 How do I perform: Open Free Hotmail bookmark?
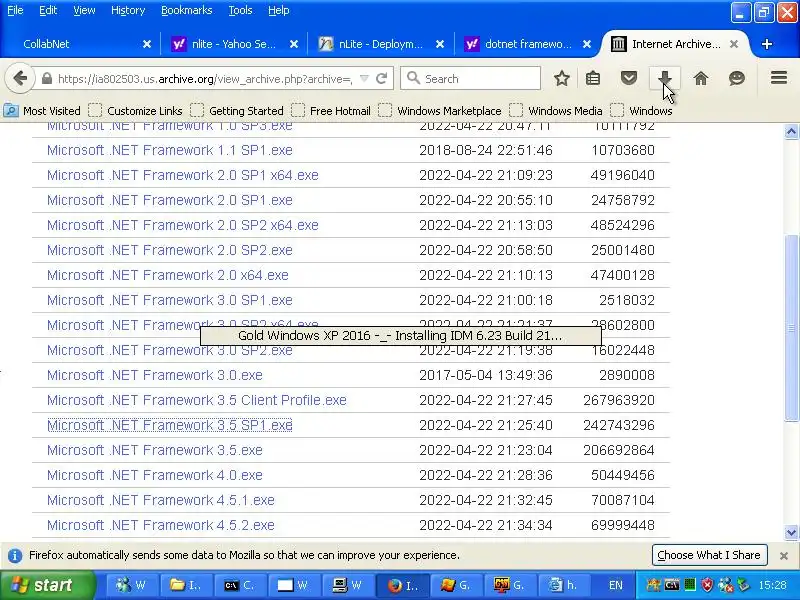(331, 111)
